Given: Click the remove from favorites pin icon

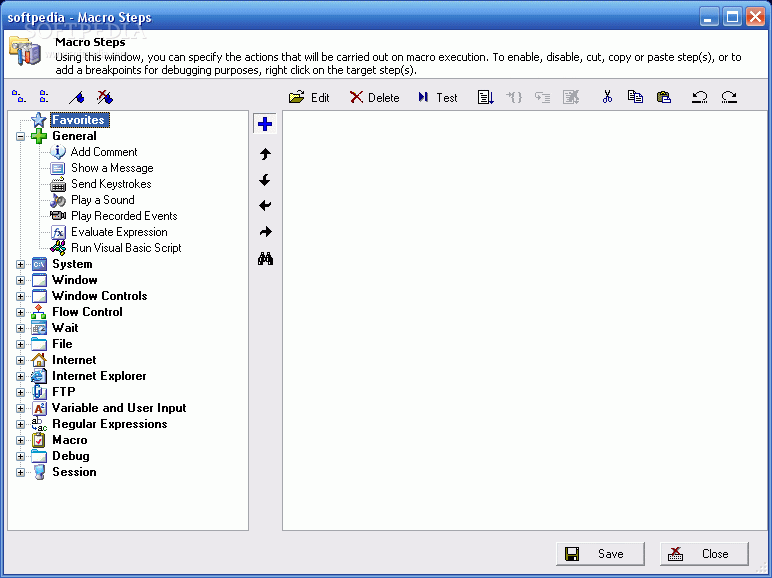Looking at the screenshot, I should tap(105, 97).
